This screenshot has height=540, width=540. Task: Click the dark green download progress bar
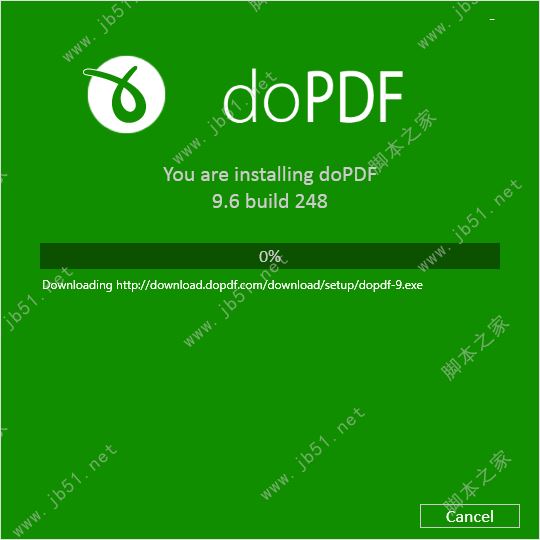[270, 256]
